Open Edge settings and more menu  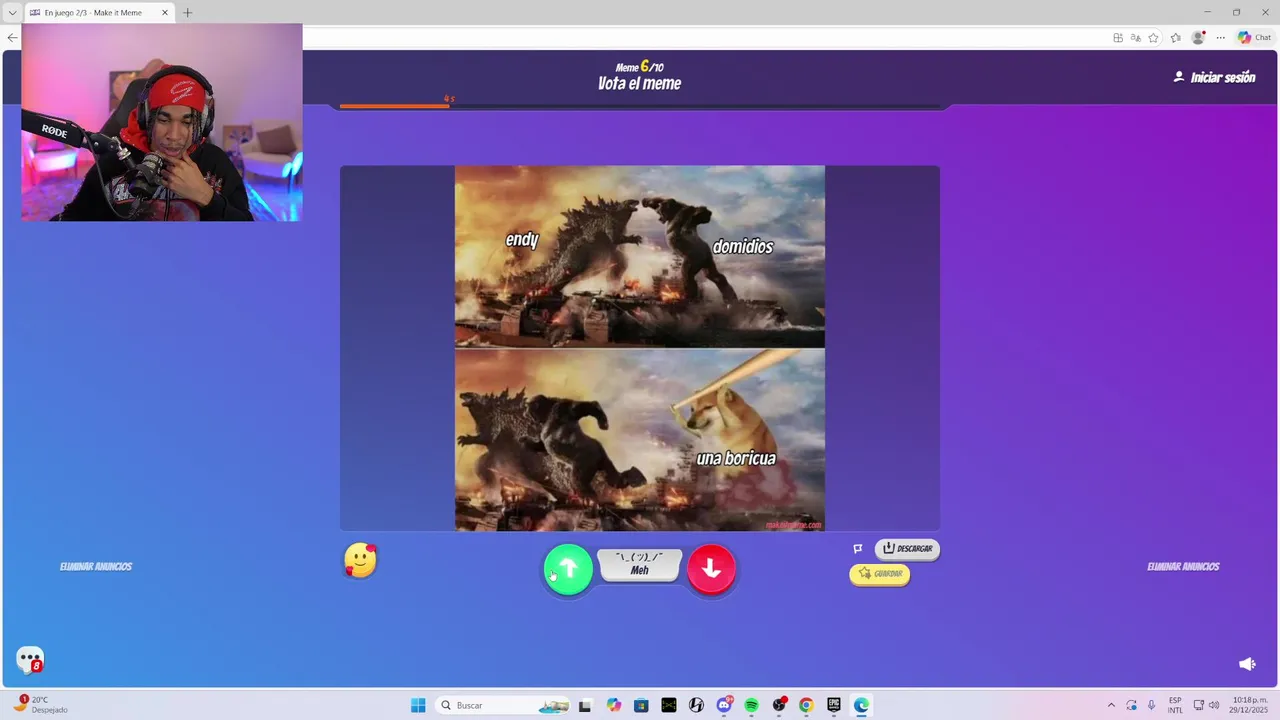tap(1220, 38)
